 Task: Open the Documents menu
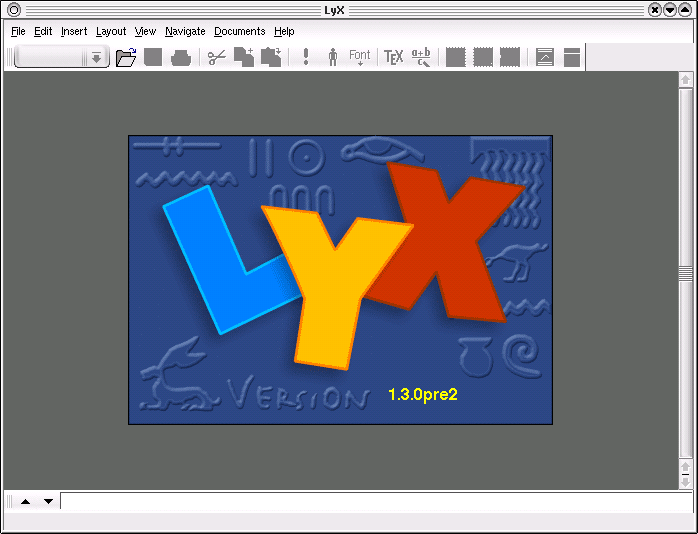(240, 31)
